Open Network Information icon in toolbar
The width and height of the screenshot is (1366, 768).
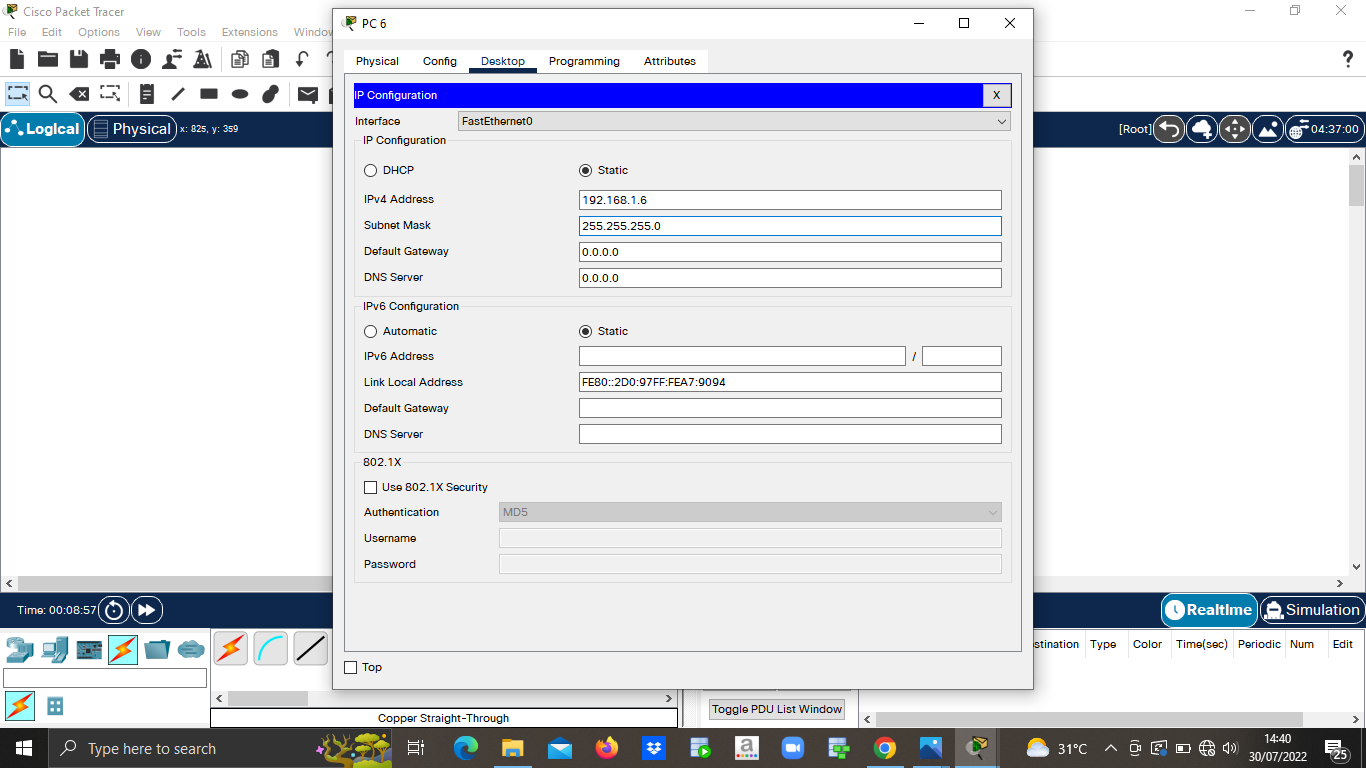[x=141, y=59]
